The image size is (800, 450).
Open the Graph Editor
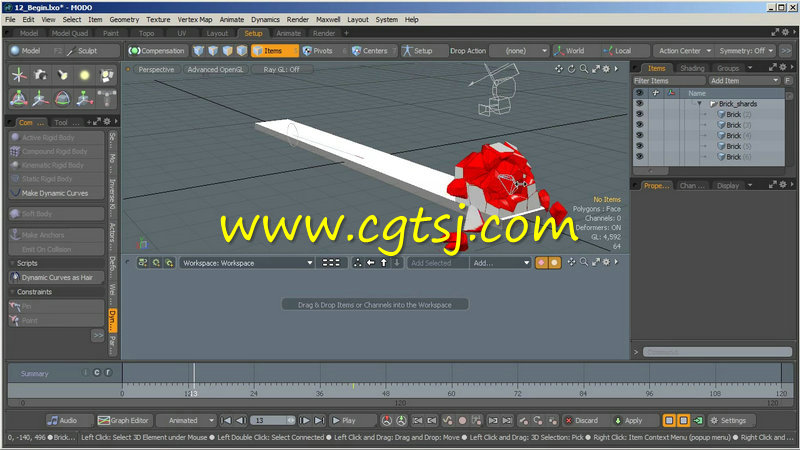(x=123, y=420)
